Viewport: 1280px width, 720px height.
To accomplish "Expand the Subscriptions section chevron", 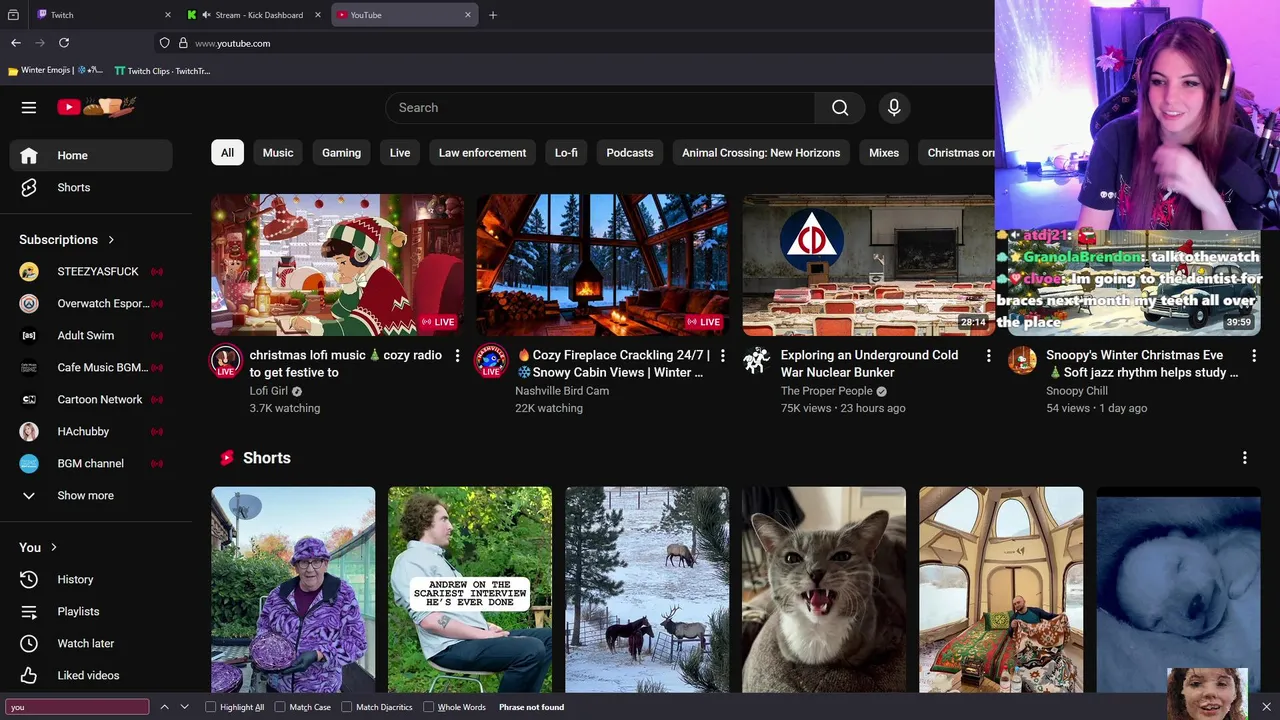I will [x=111, y=240].
